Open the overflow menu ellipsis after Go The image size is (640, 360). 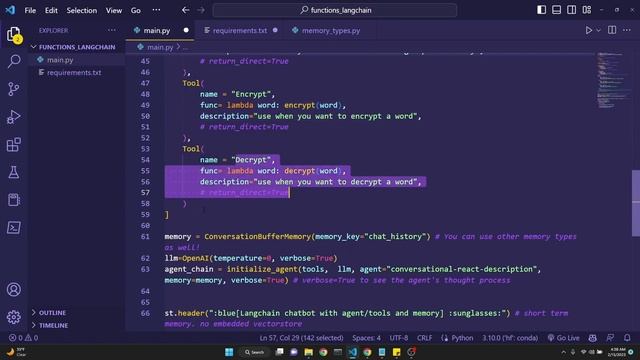pyautogui.click(x=156, y=10)
